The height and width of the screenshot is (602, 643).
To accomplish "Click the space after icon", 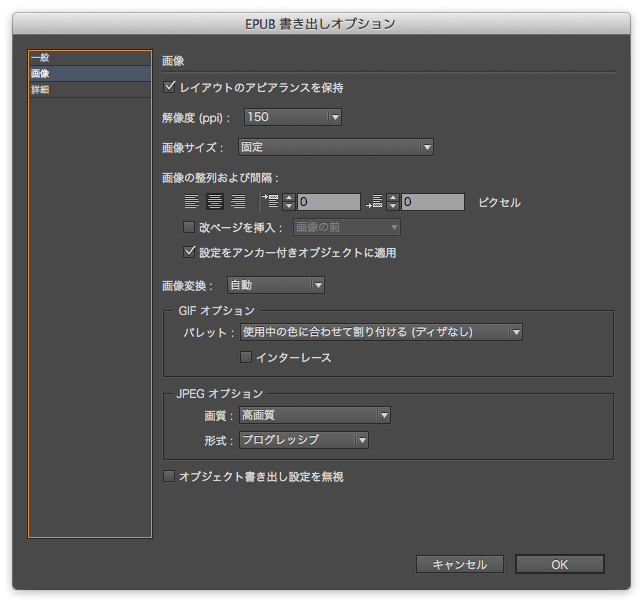I will (x=374, y=201).
